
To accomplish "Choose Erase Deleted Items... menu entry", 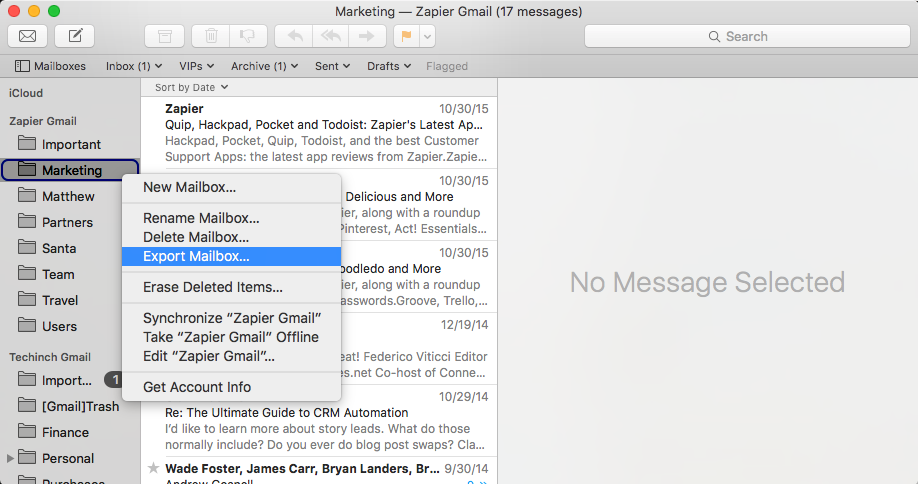I will 231,287.
